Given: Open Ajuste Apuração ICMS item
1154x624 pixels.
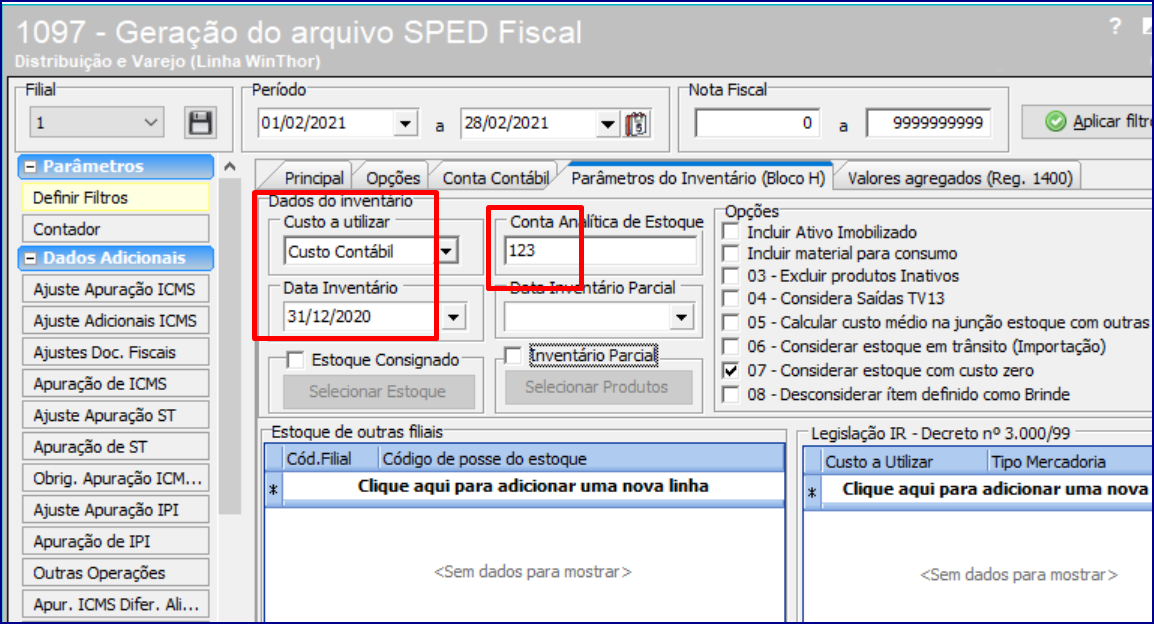Looking at the screenshot, I should [x=116, y=289].
